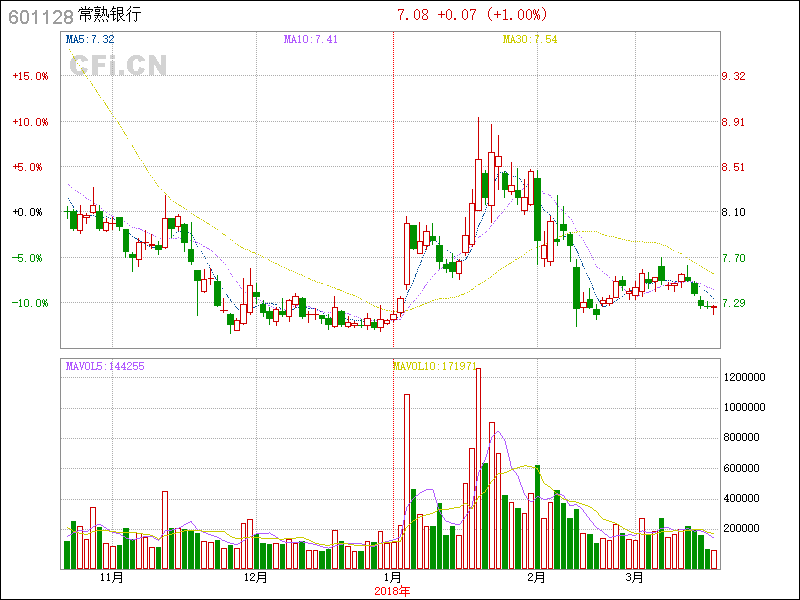Select the 12月 date axis marker
Screen dimensions: 800x600
[x=256, y=578]
